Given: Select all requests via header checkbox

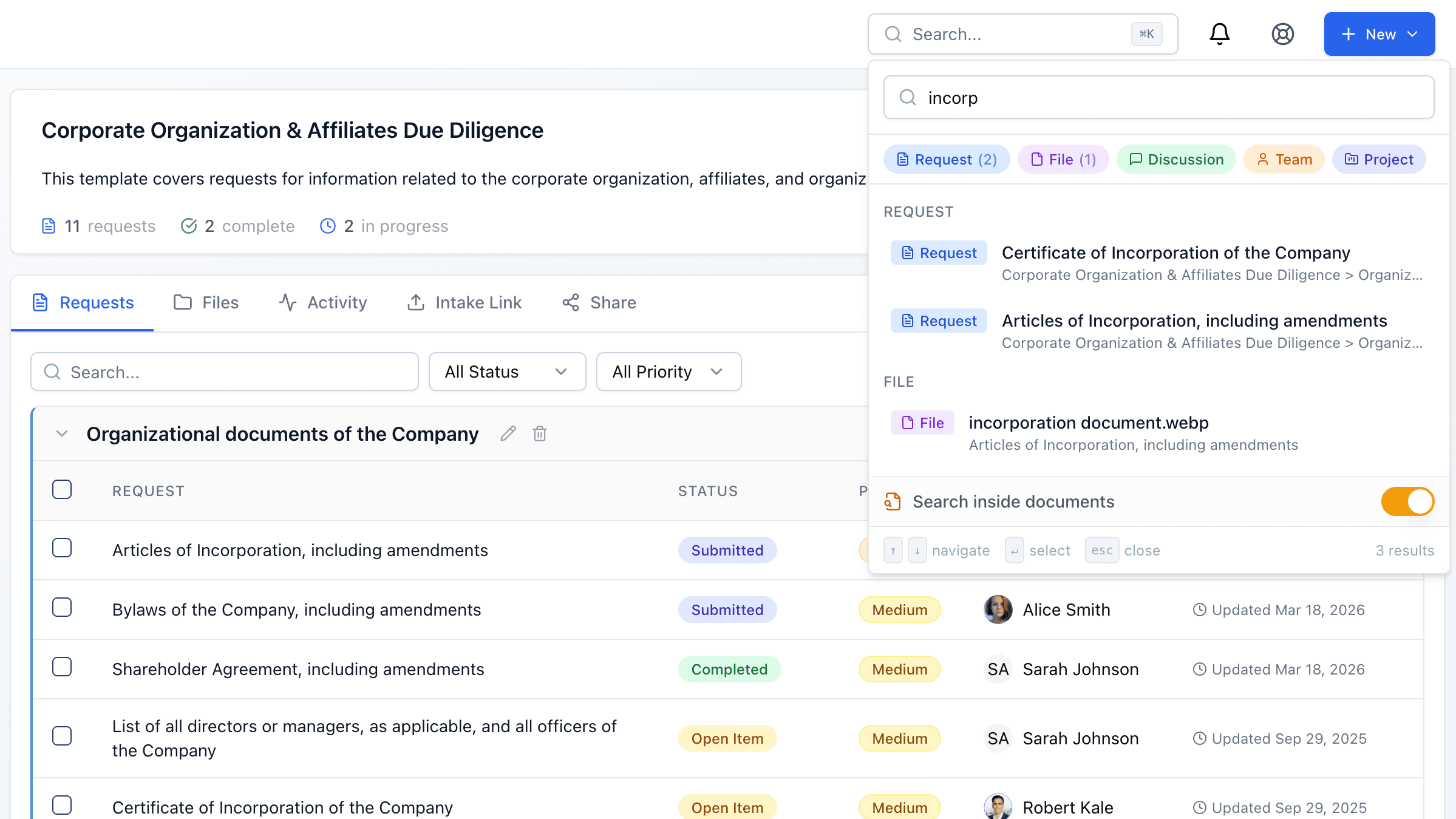Looking at the screenshot, I should (x=62, y=489).
